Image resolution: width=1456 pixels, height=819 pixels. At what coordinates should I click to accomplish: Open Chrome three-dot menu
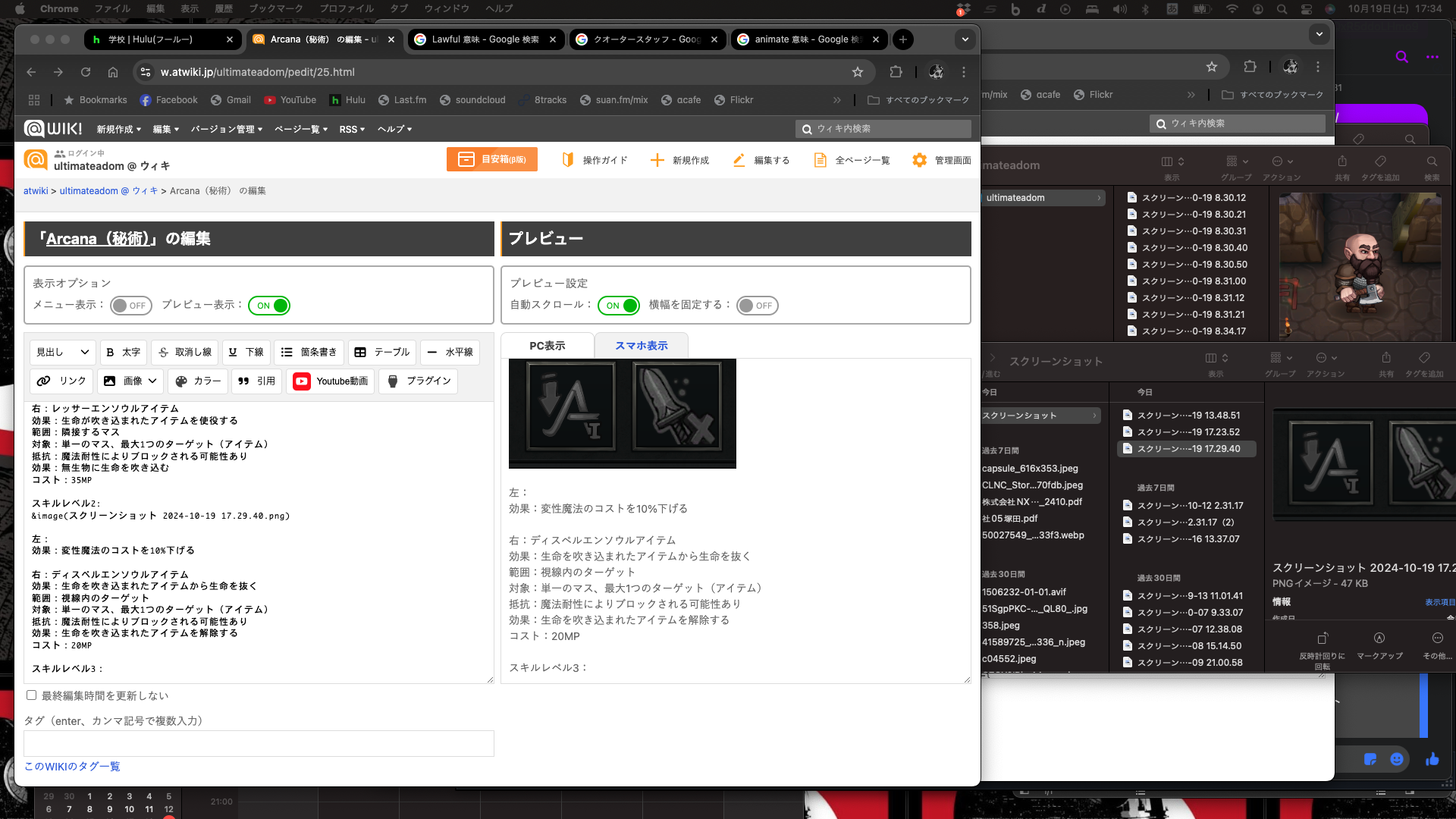964,72
